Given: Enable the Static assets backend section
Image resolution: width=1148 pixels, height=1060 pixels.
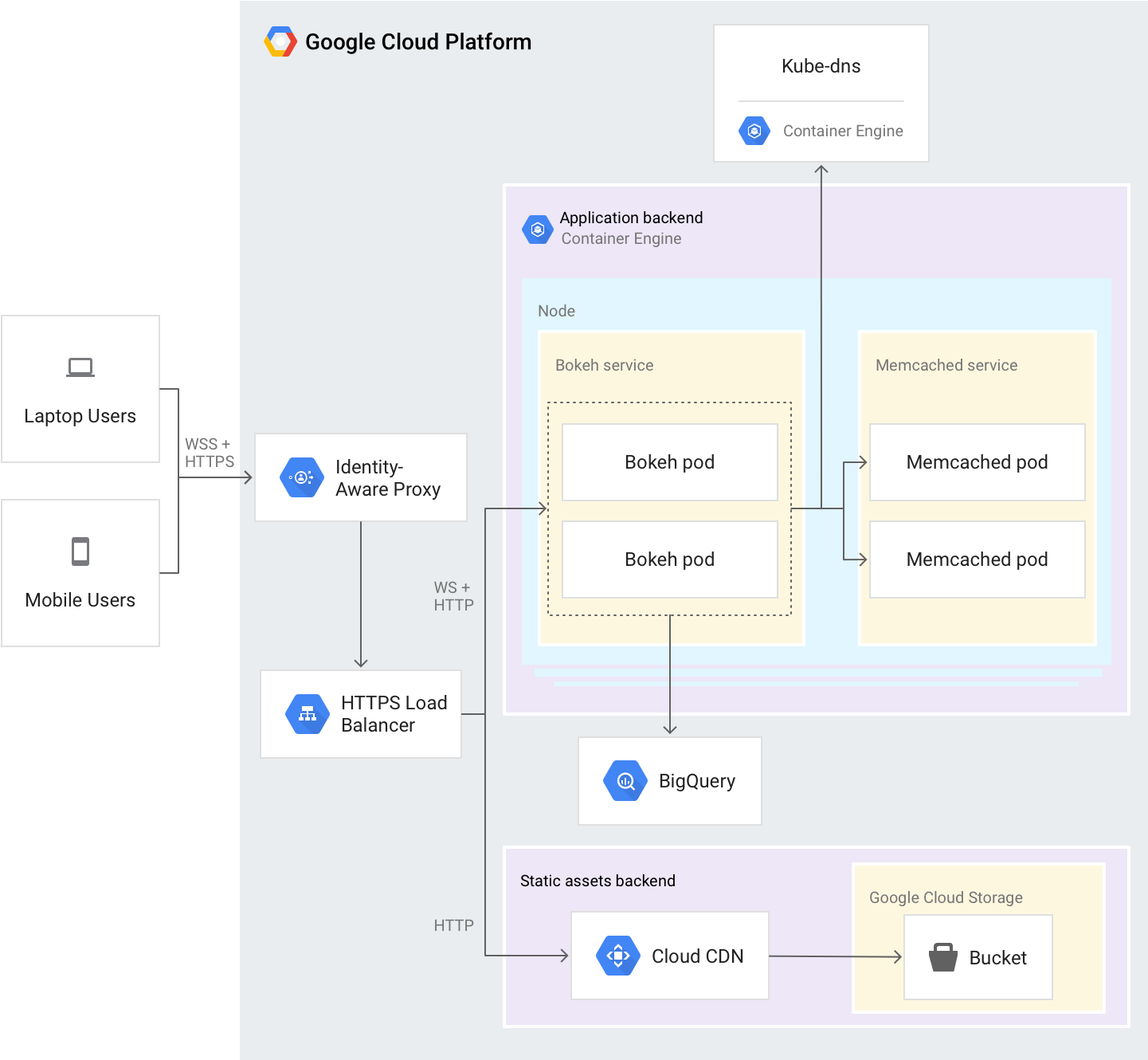Looking at the screenshot, I should (598, 881).
